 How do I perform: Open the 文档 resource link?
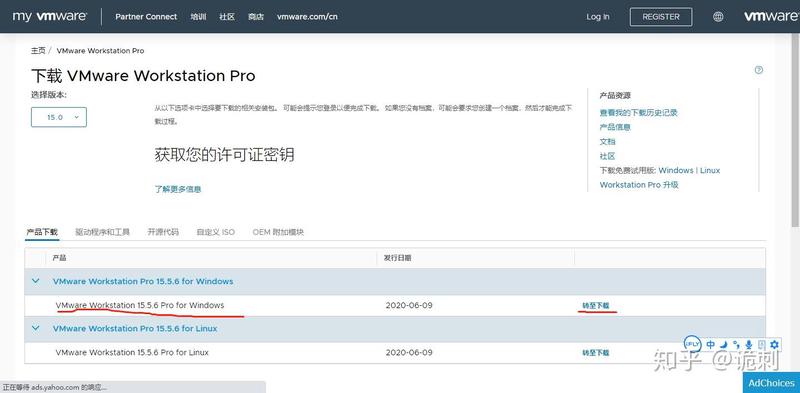(x=608, y=141)
